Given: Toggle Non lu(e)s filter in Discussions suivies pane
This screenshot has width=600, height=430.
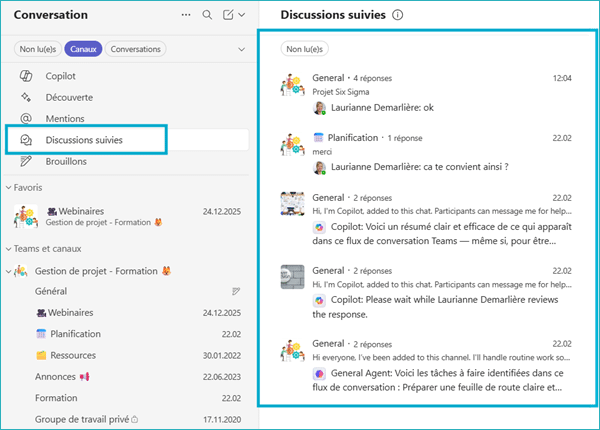Looking at the screenshot, I should 305,49.
